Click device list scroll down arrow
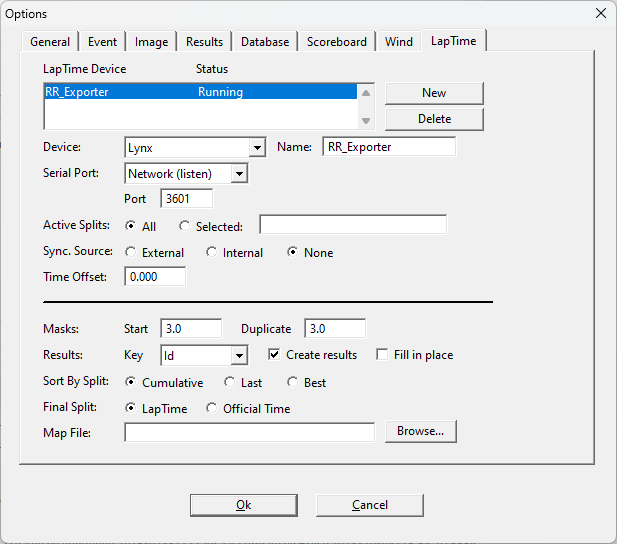 coord(366,120)
